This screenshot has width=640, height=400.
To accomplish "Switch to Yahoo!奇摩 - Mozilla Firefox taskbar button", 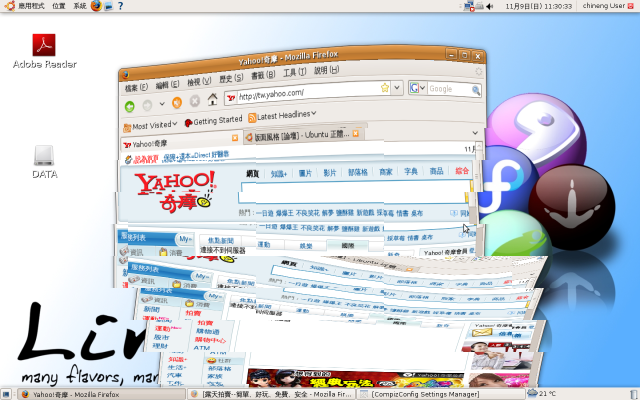I will coord(102,394).
